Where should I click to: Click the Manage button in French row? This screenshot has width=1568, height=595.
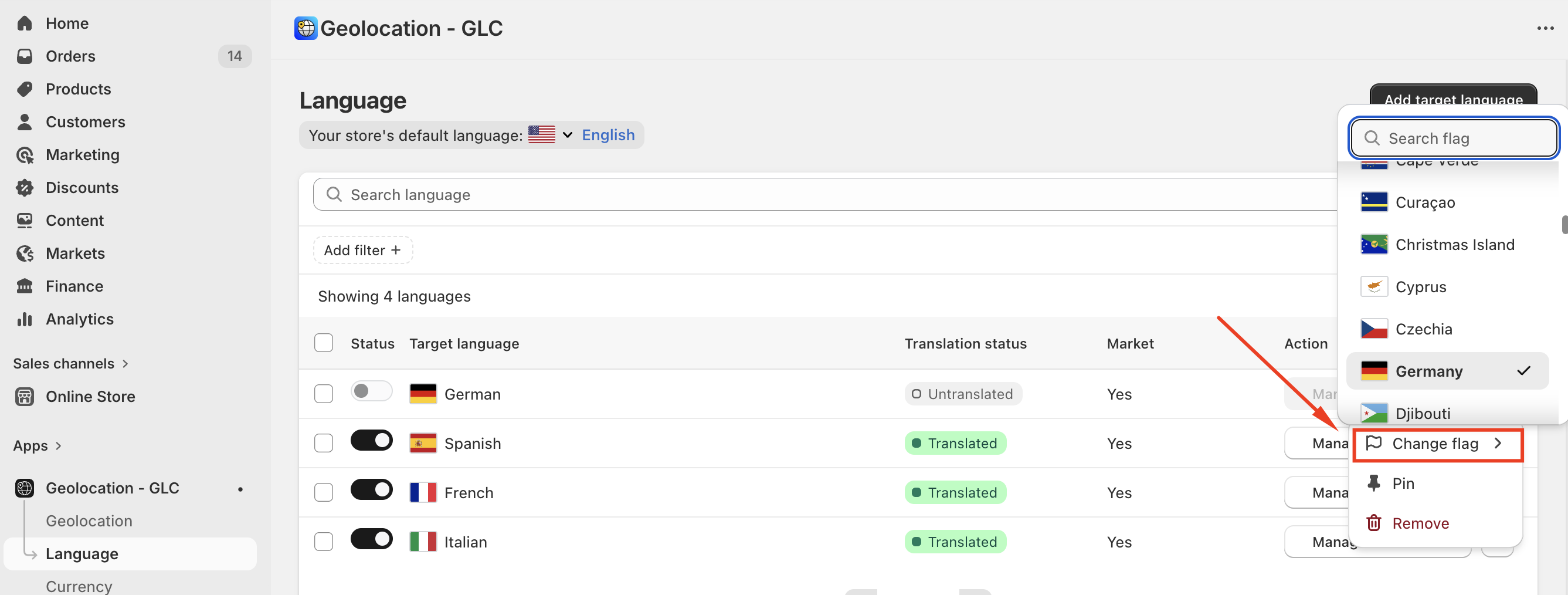(1318, 493)
